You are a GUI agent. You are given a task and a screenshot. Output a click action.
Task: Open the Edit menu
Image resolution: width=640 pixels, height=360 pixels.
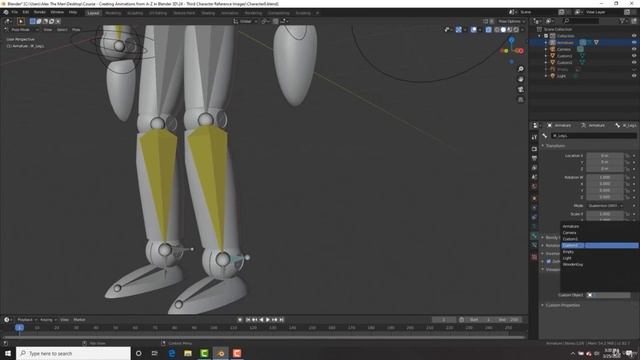(26, 12)
